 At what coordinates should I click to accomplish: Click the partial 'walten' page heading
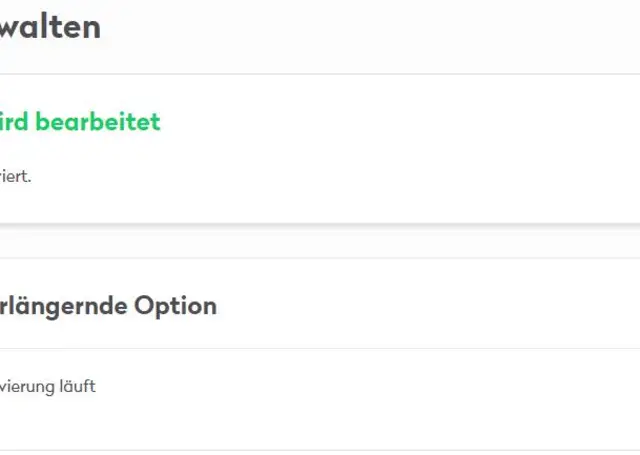(50, 28)
